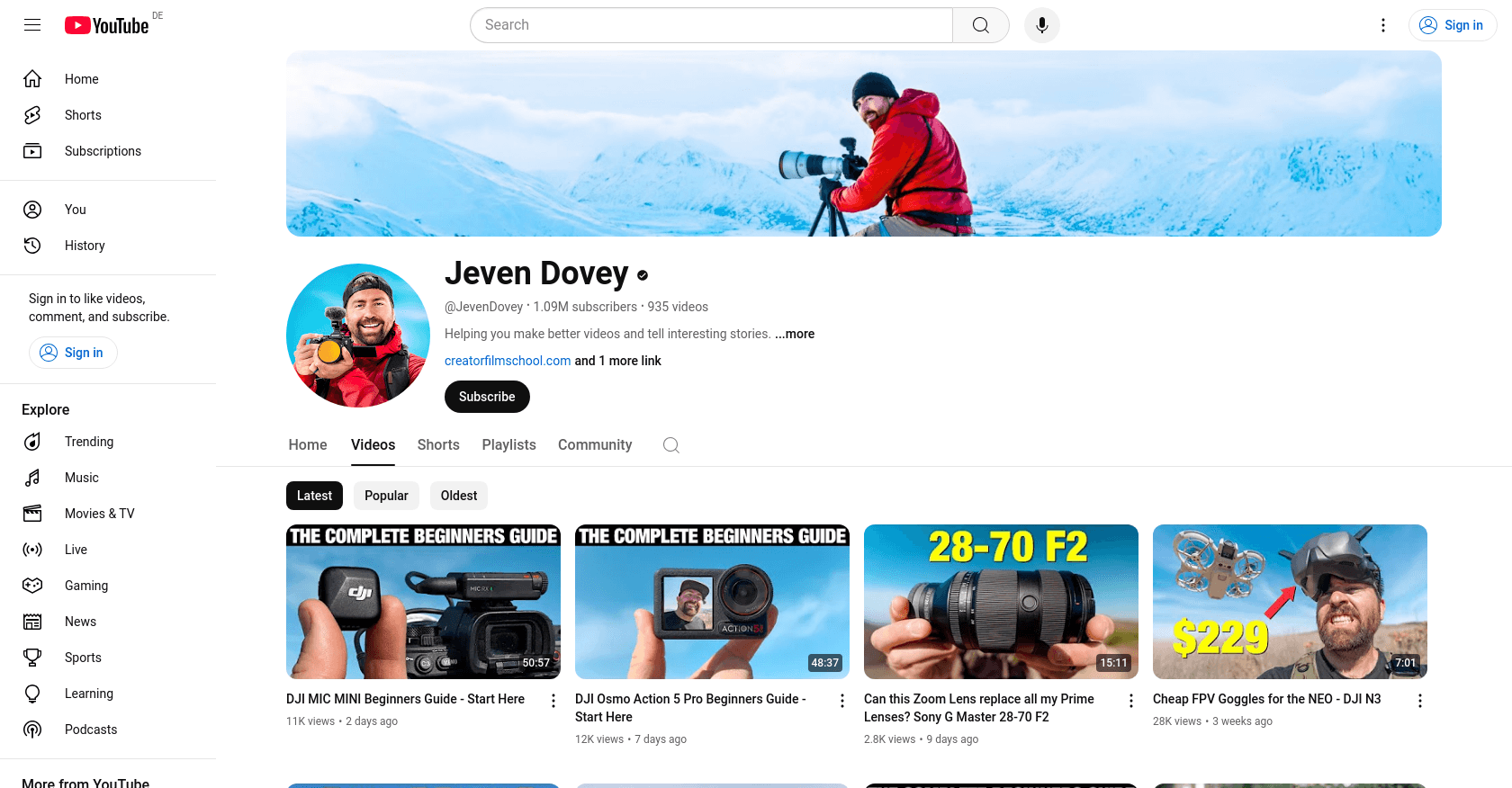Expand channel description with ...more
The height and width of the screenshot is (788, 1512).
(x=795, y=334)
